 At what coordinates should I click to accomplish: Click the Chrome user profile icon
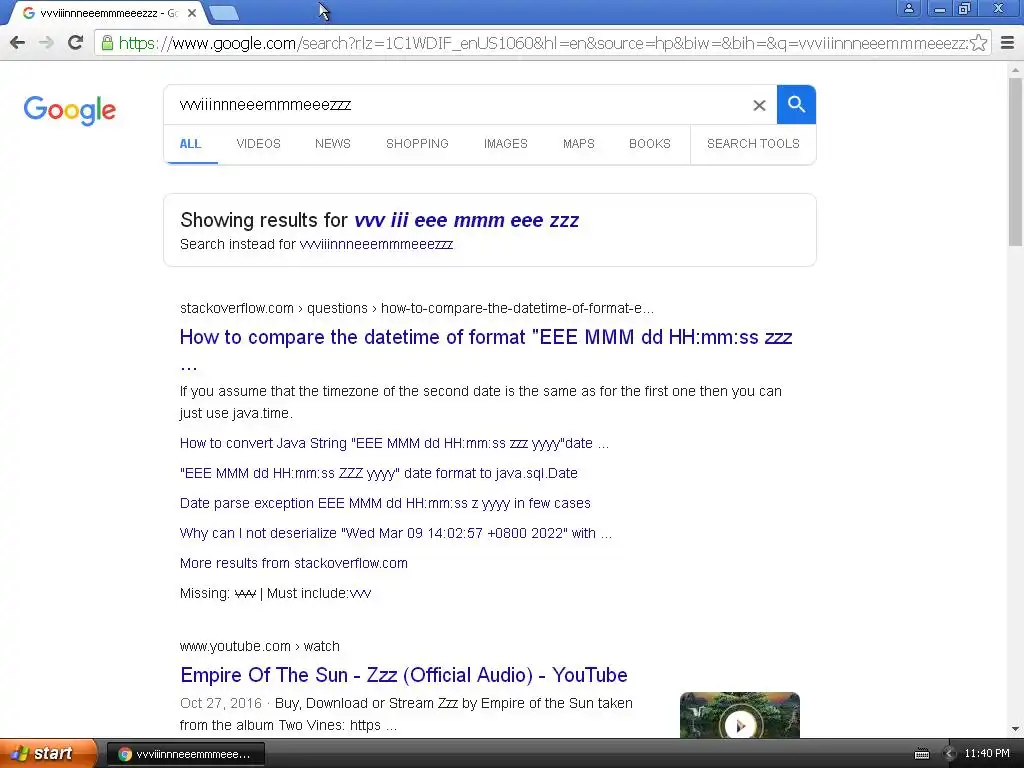pos(908,8)
